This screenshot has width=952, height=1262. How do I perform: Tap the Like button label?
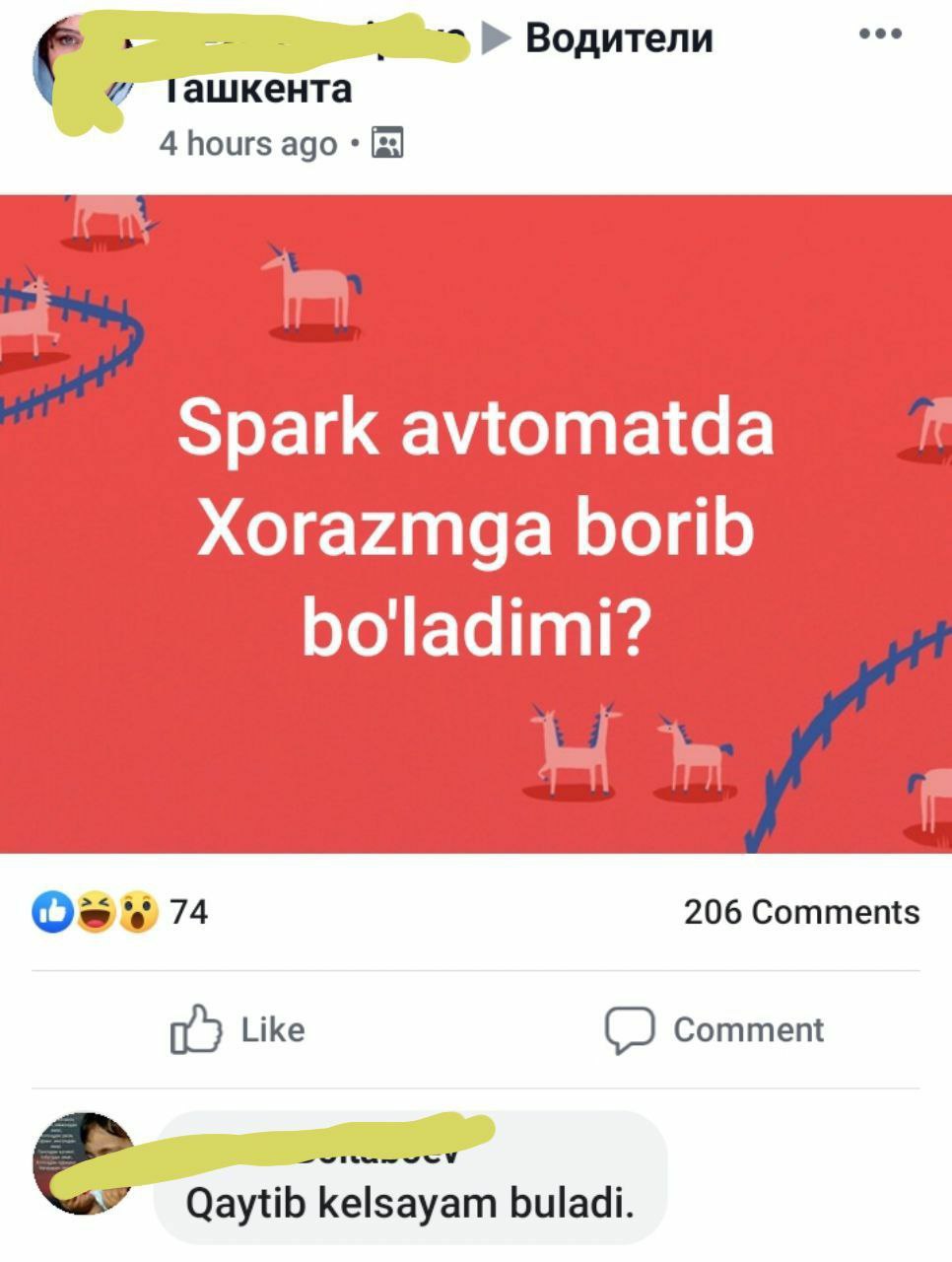[273, 1030]
